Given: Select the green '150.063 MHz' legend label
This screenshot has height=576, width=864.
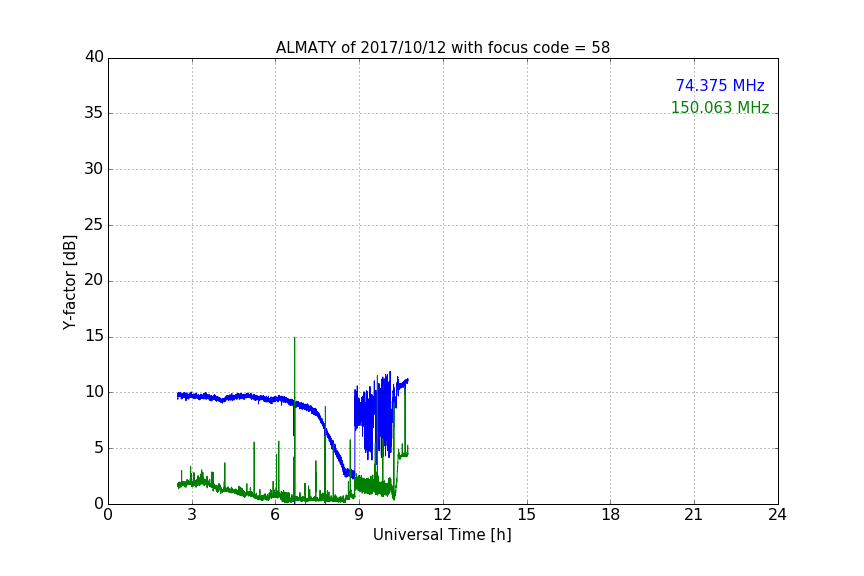Looking at the screenshot, I should tap(720, 107).
